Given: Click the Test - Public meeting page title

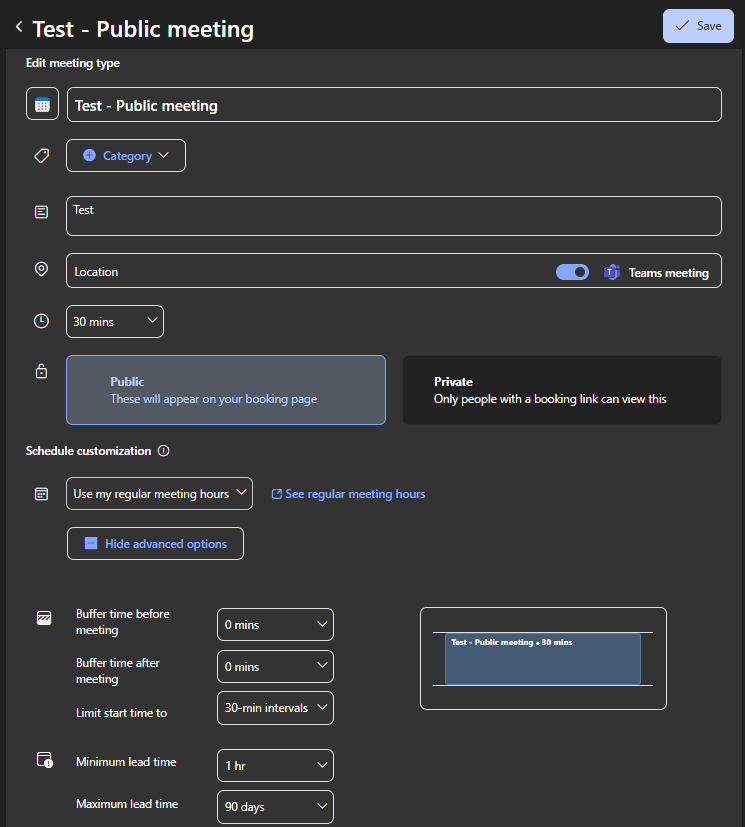Looking at the screenshot, I should click(x=143, y=29).
